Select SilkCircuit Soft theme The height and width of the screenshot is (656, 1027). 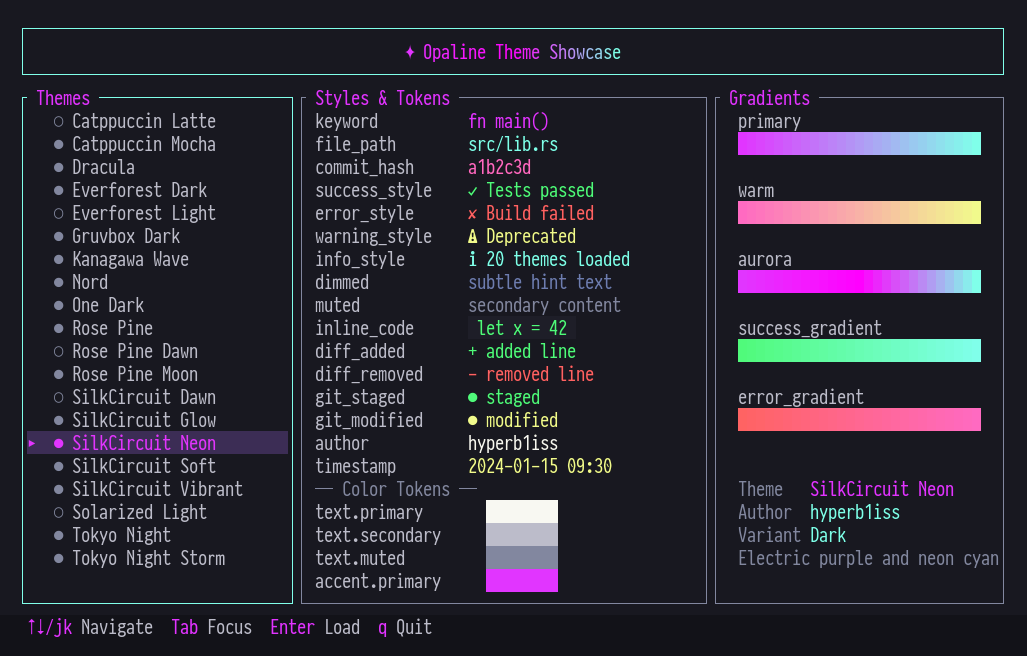157,466
